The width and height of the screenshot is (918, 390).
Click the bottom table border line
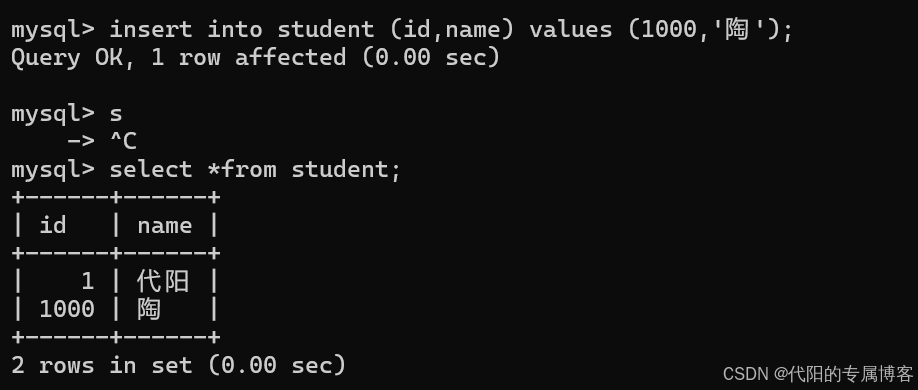coord(115,337)
